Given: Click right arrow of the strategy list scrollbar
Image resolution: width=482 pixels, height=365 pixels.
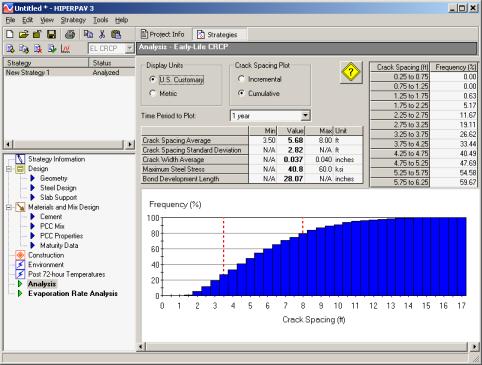Looking at the screenshot, I should pos(130,144).
